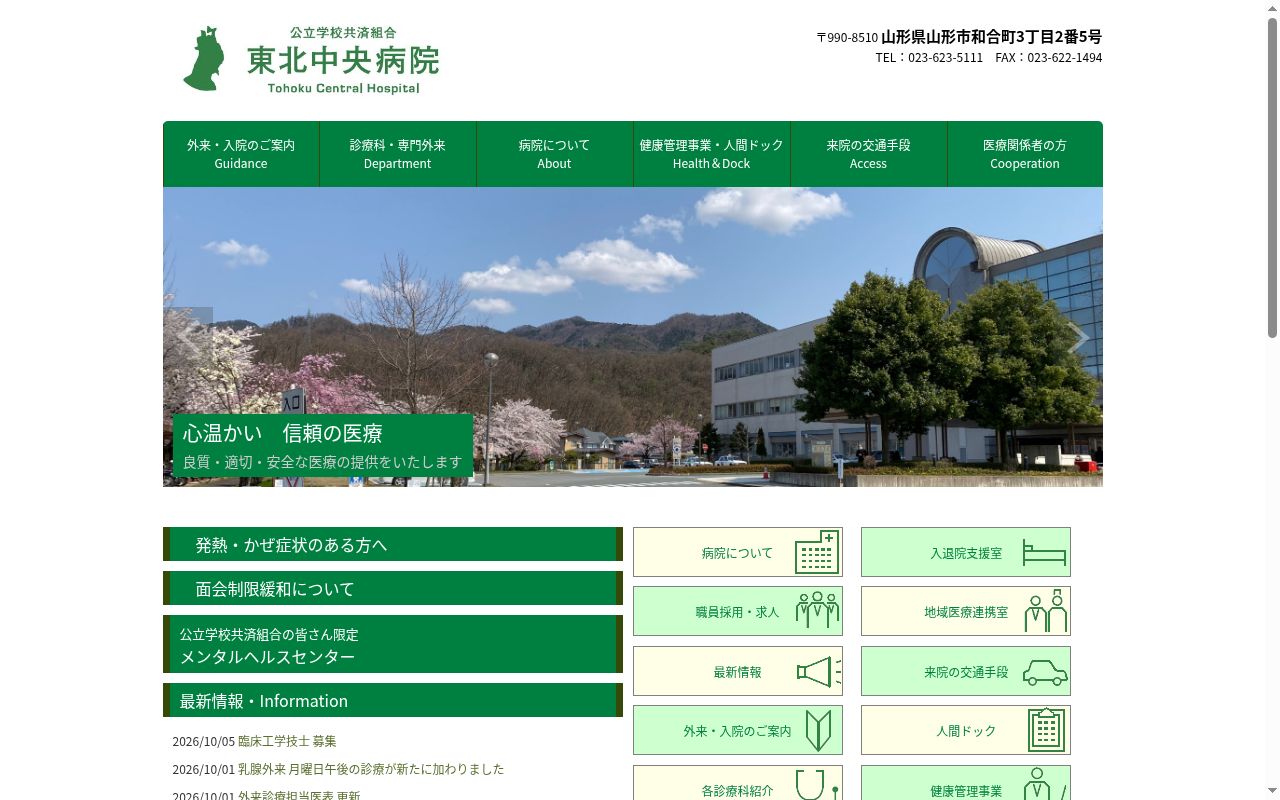Click the vertical page scrollbar thumb
The height and width of the screenshot is (800, 1280).
click(1272, 178)
